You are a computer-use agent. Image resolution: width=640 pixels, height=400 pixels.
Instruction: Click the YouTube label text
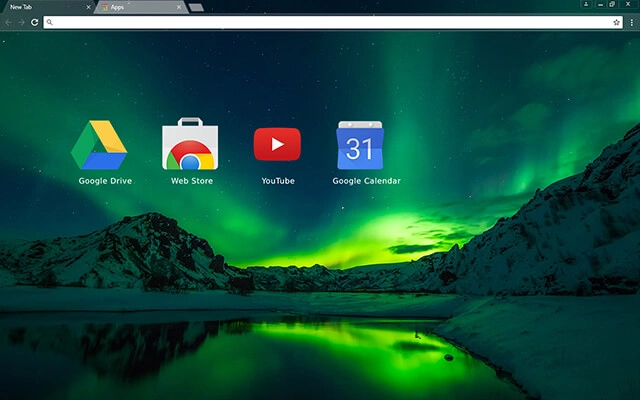(278, 181)
